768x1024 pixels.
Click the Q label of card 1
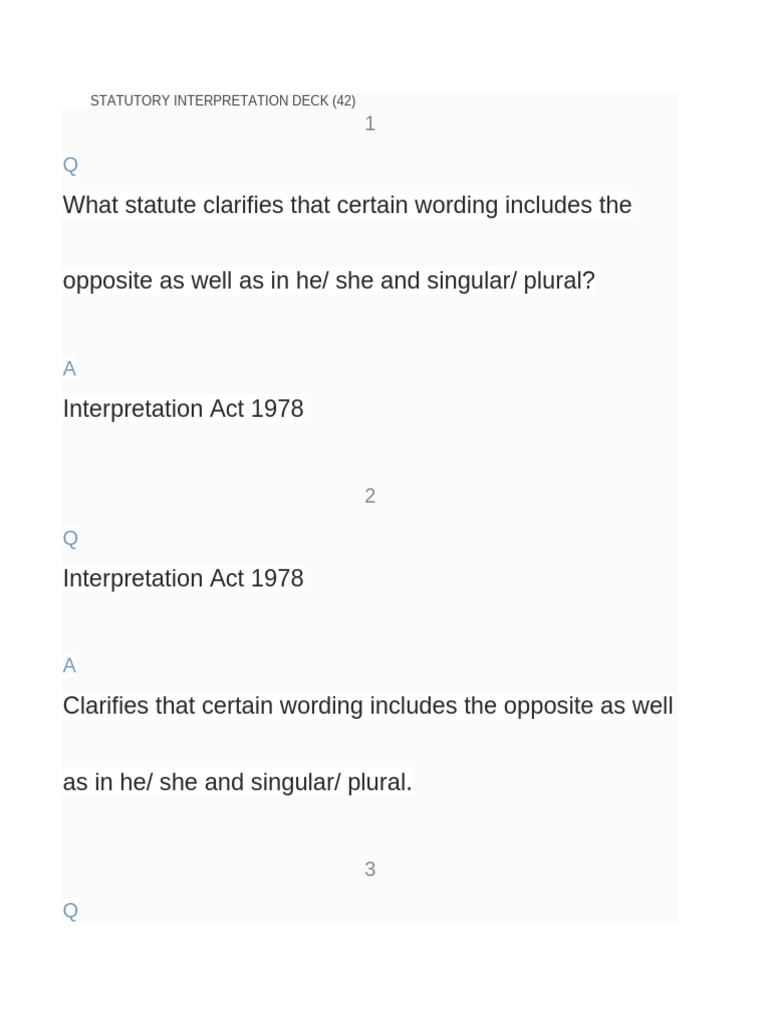pos(70,165)
